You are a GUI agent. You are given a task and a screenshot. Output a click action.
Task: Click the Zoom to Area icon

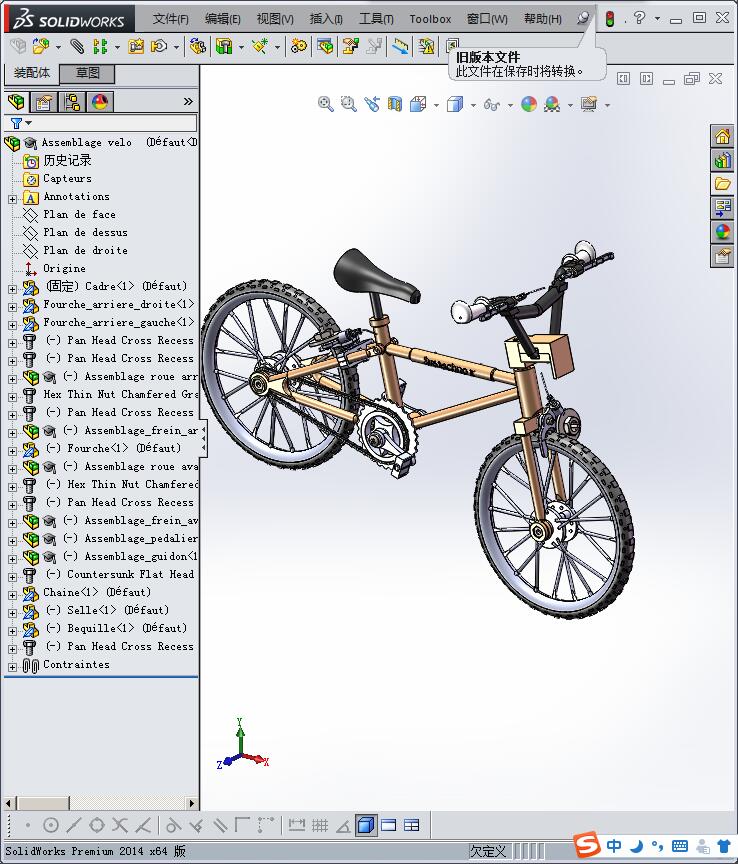tap(348, 104)
